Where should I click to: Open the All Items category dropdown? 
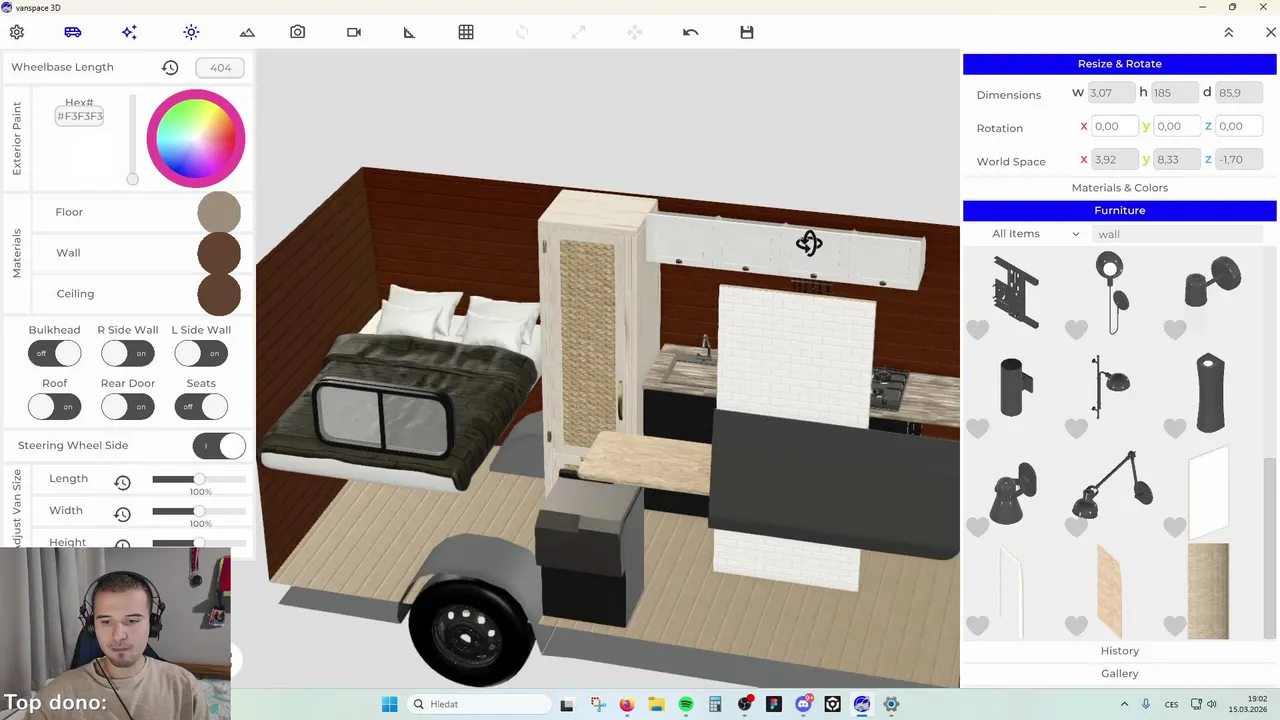(1035, 234)
